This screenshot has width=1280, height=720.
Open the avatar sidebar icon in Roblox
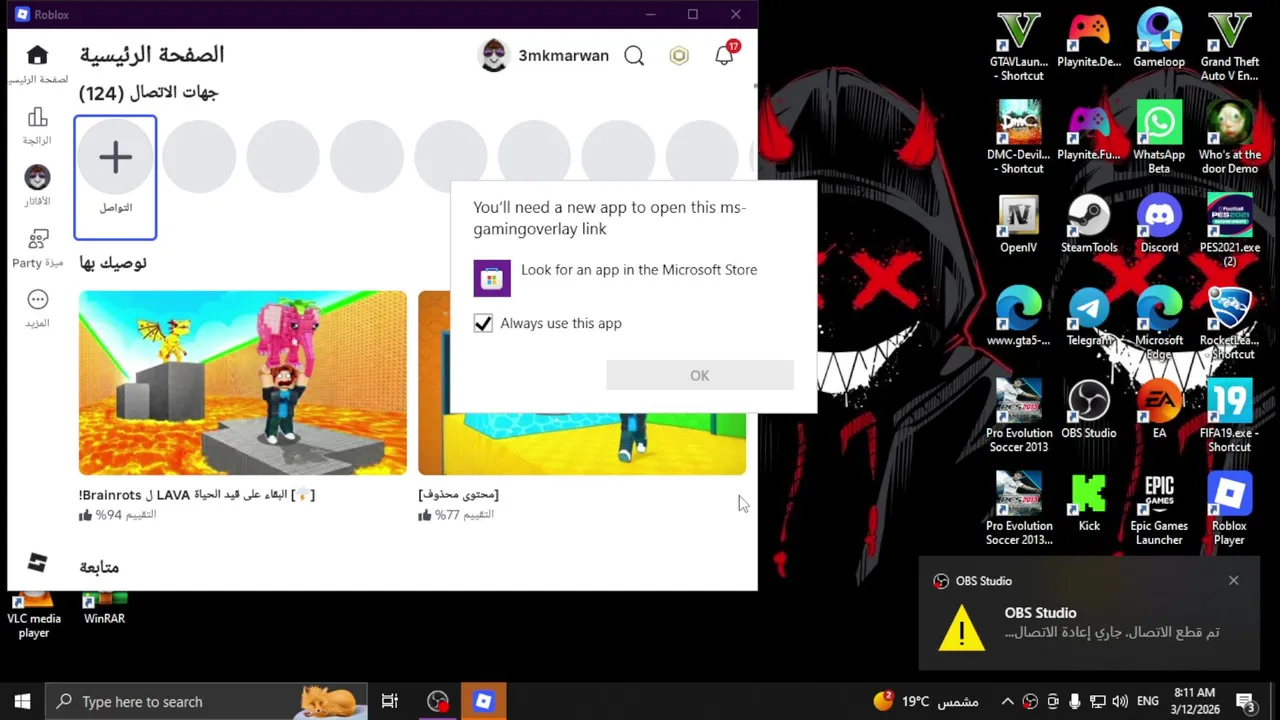point(37,177)
